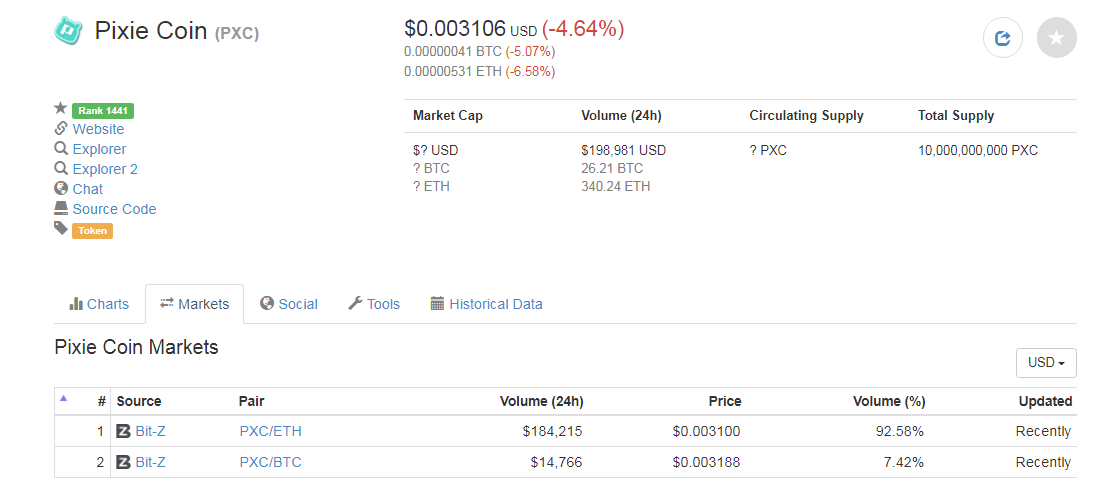The image size is (1111, 497).
Task: Open the Chat link
Action: tap(87, 189)
